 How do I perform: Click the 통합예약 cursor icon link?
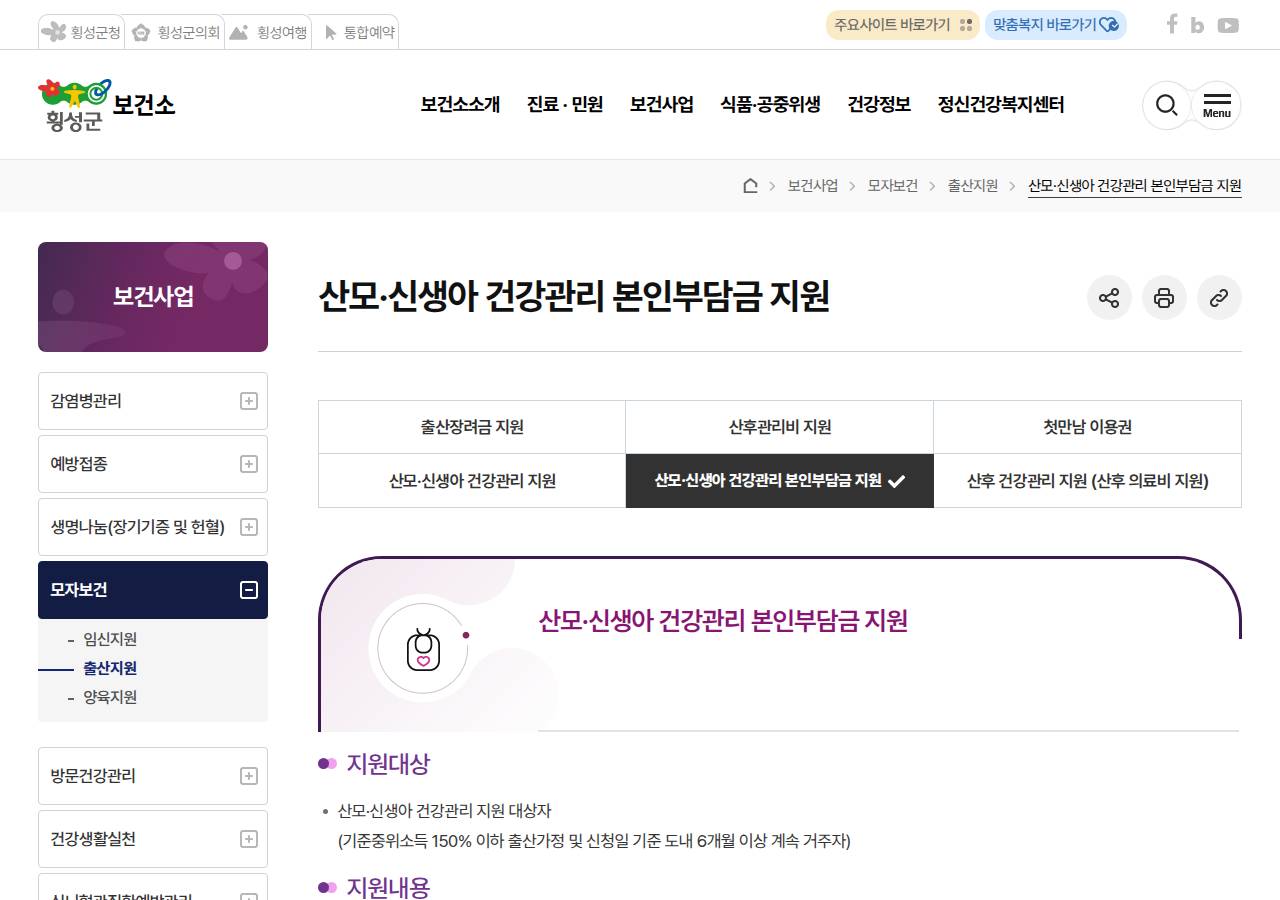(x=357, y=32)
